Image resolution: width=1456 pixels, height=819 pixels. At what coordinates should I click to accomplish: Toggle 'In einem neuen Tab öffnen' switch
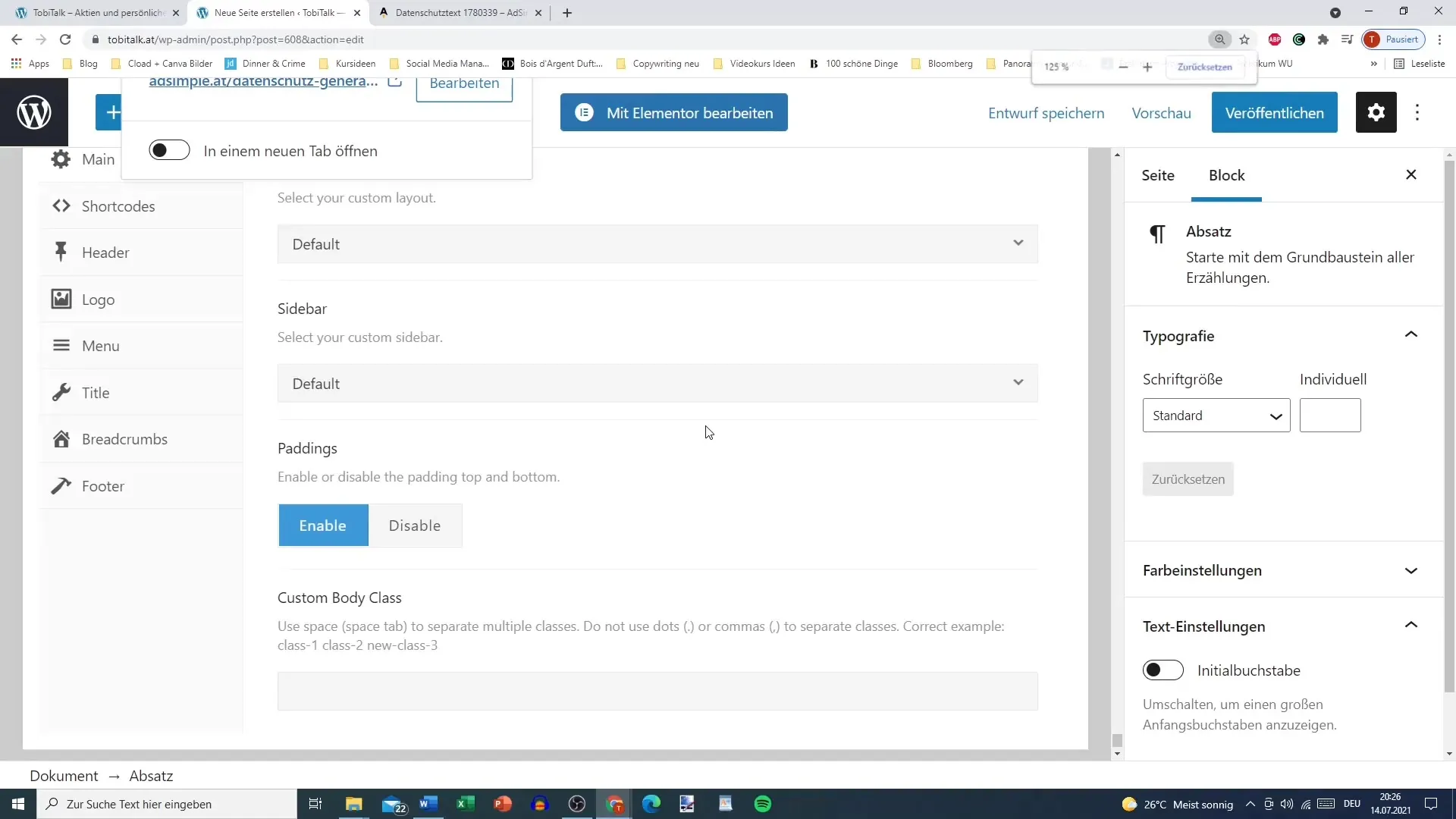tap(169, 150)
